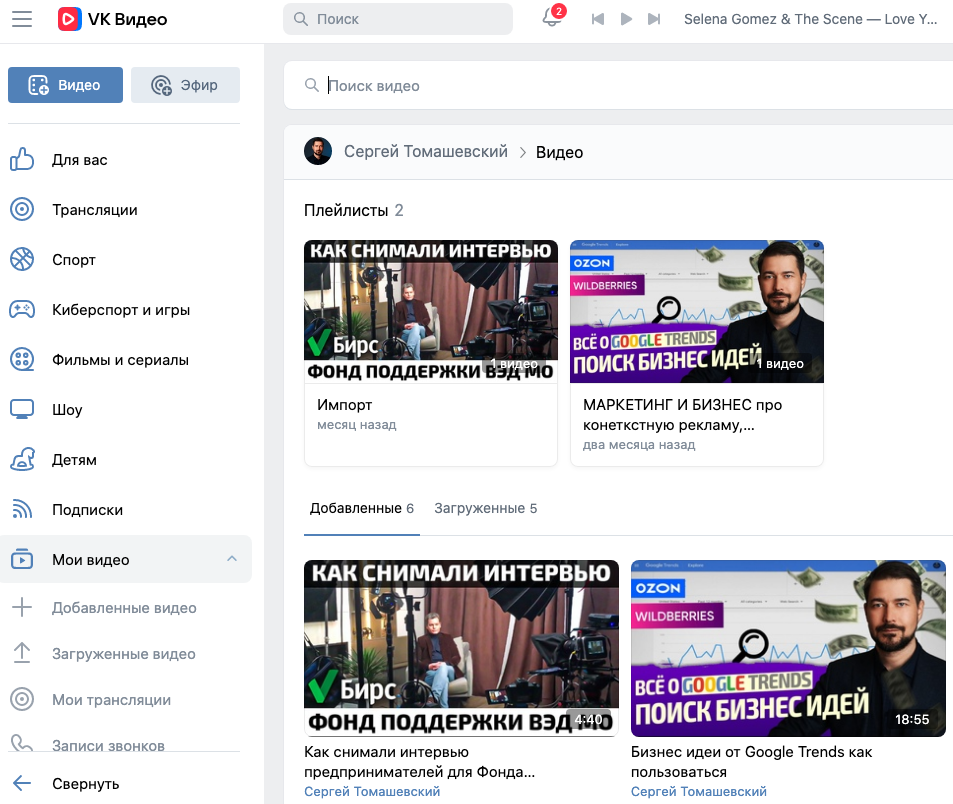Viewport: 953px width, 804px height.
Task: Click Мои трансляции circle icon
Action: (x=22, y=699)
